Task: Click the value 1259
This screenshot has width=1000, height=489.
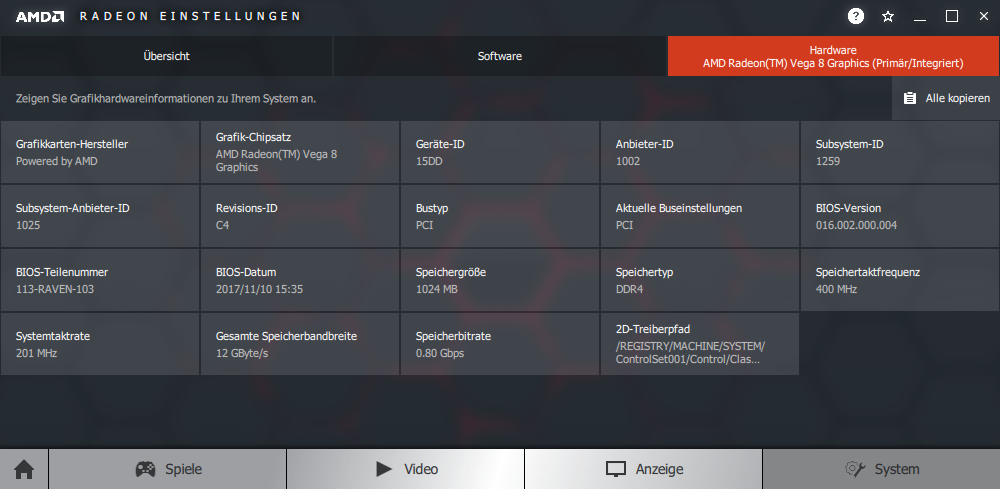Action: tap(828, 161)
